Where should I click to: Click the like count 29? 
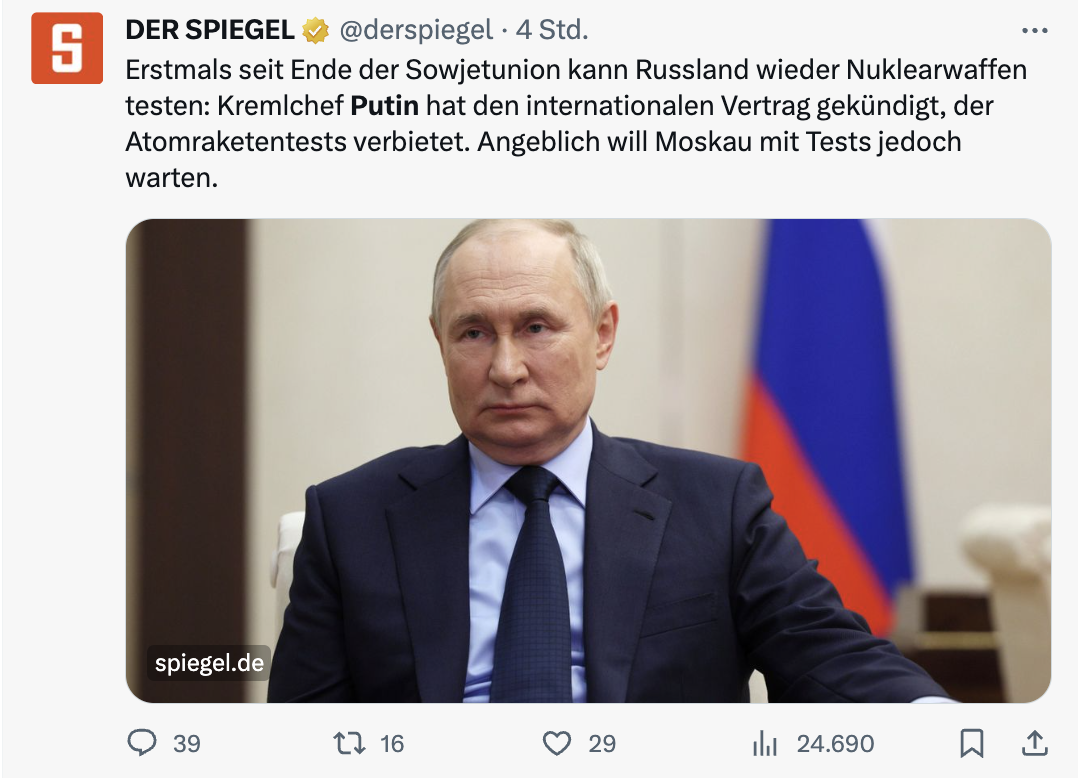pos(602,744)
